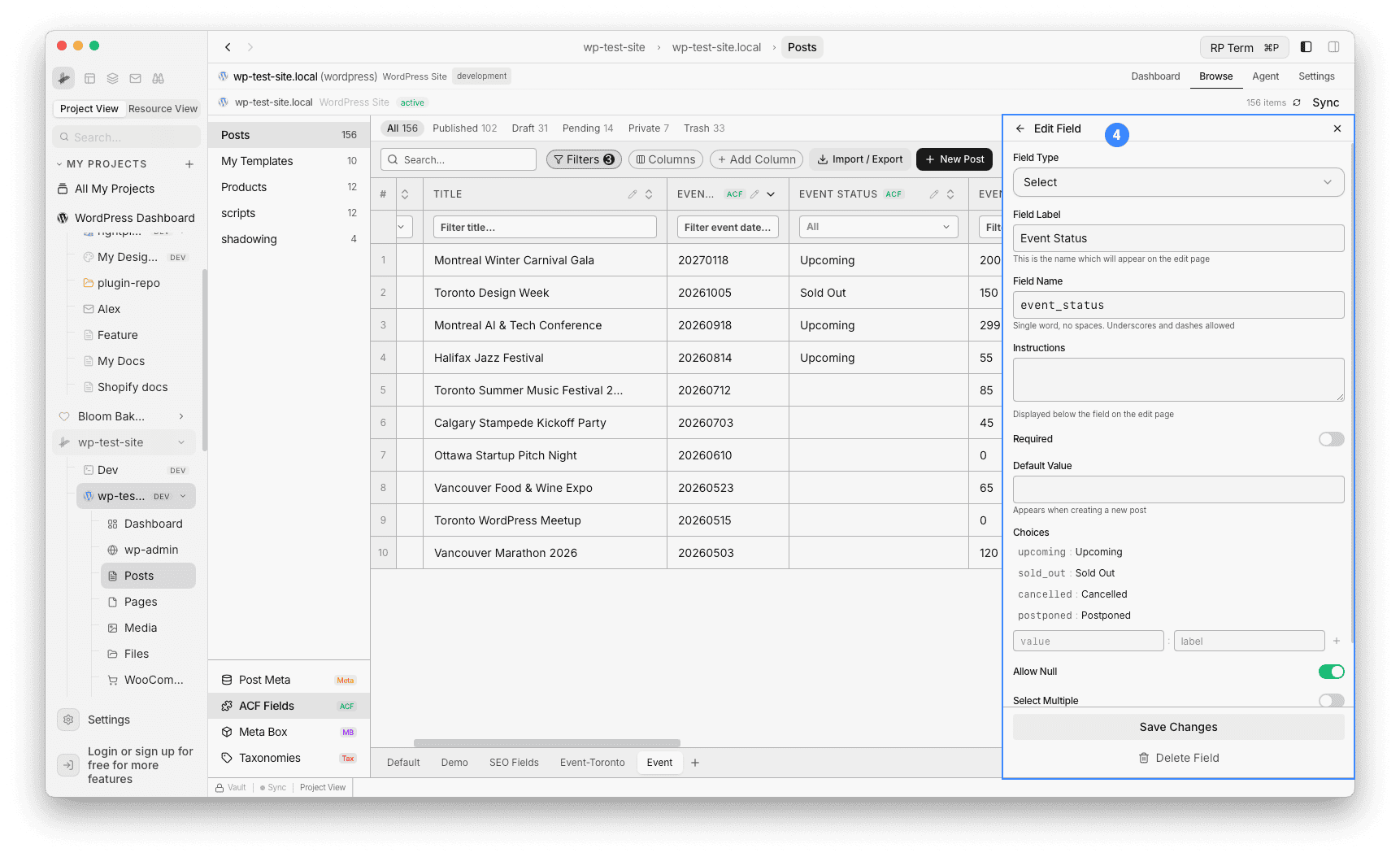Open the Field Type Select dropdown
This screenshot has height=857, width=1400.
1178,182
